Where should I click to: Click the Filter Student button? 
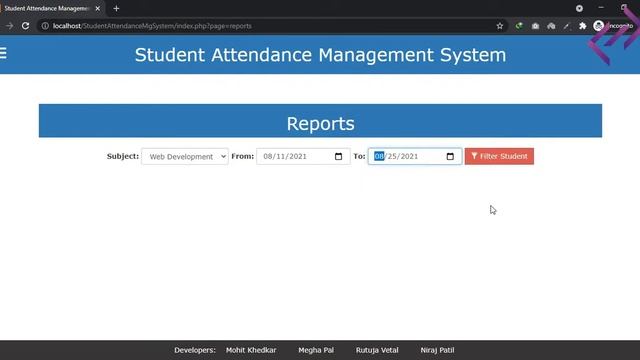[x=499, y=156]
